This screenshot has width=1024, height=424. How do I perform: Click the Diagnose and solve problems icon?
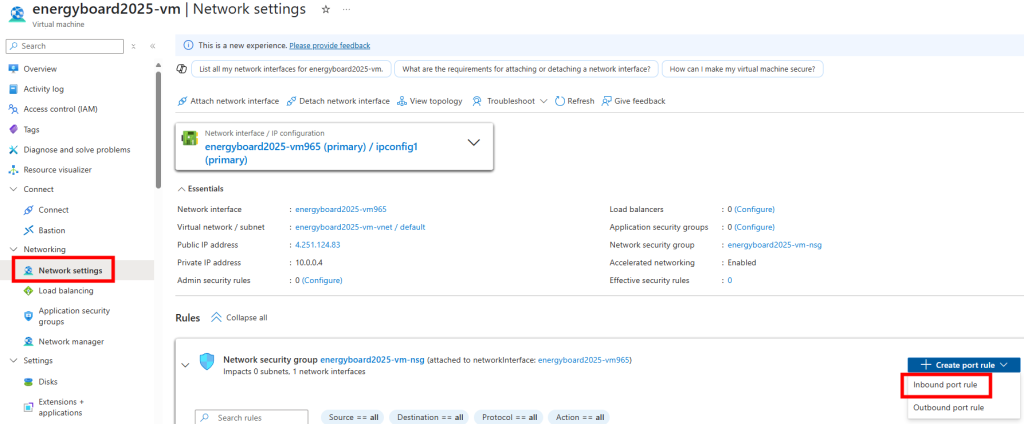(x=13, y=150)
